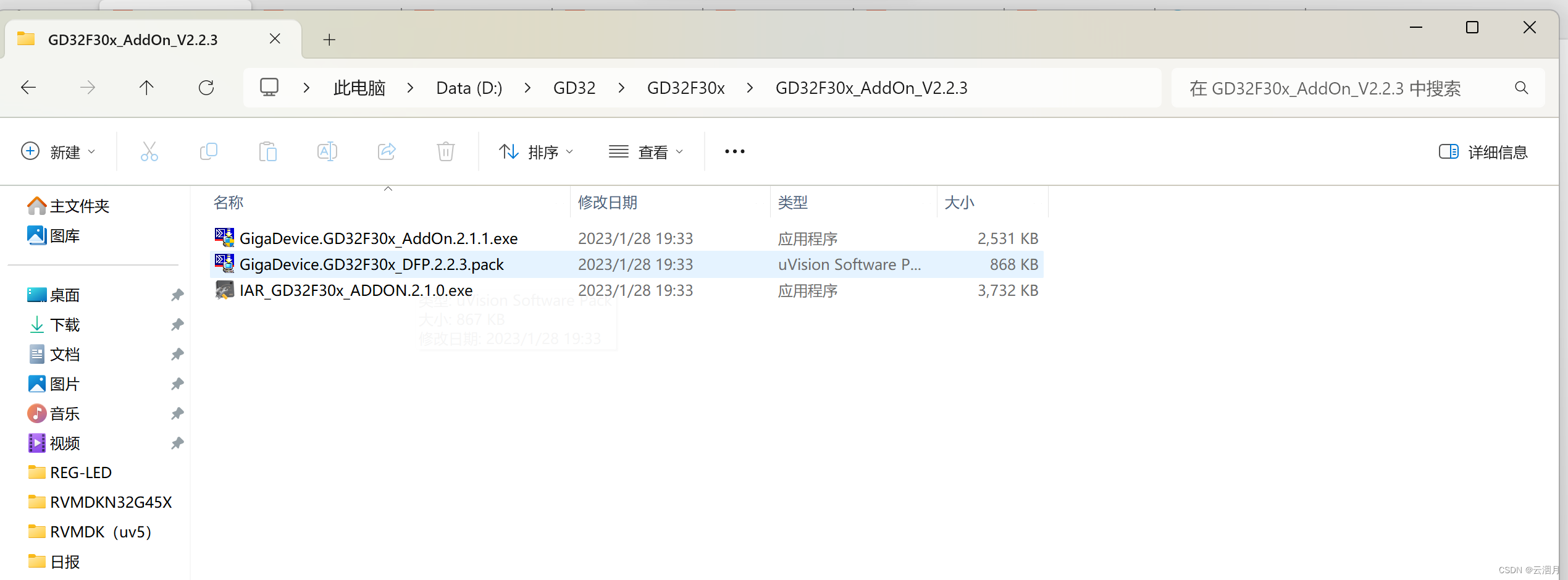Close the GD32F30x_AddOn_V2.2.3 tab

tap(275, 39)
